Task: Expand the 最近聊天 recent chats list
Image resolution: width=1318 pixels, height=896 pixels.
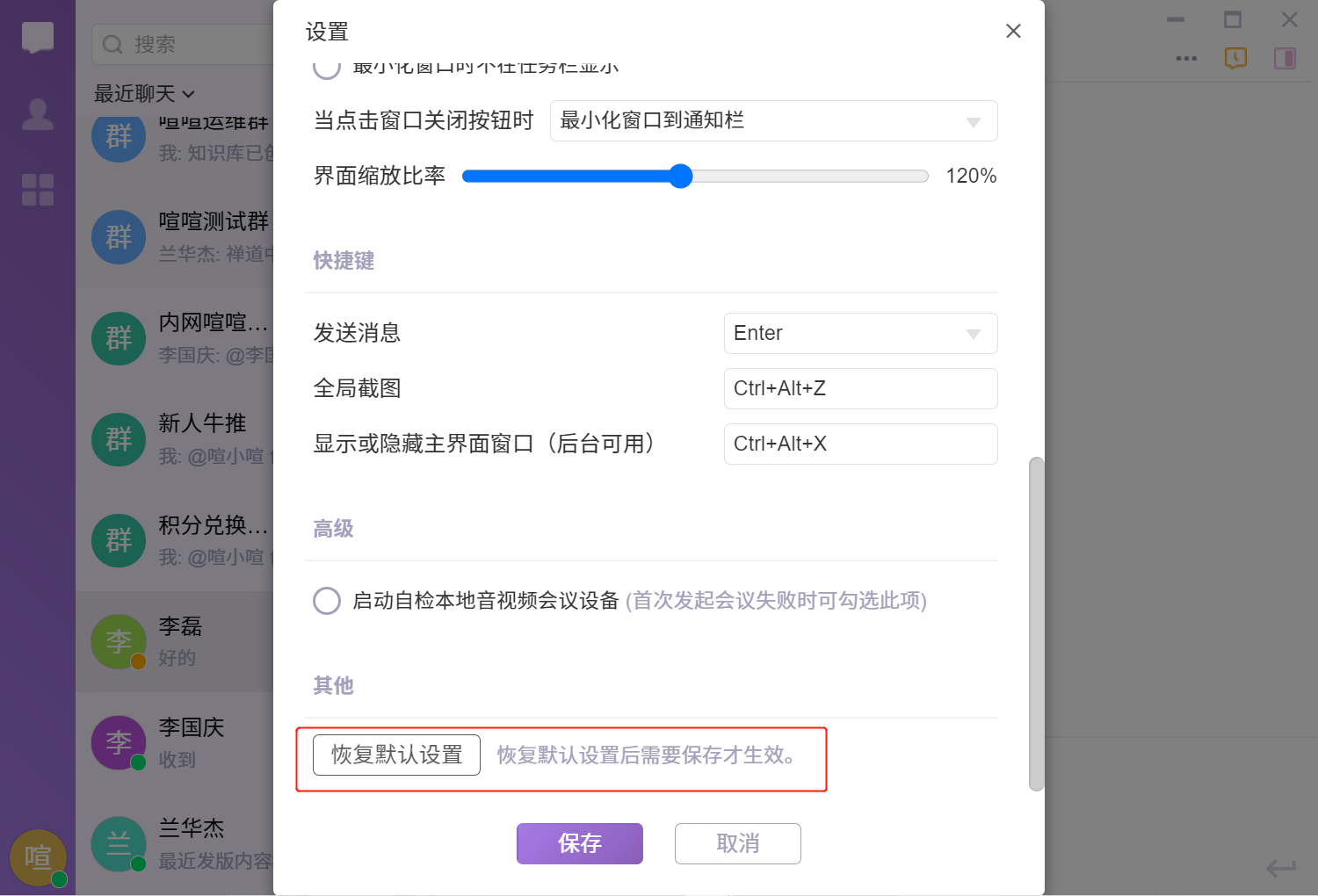Action: tap(144, 94)
